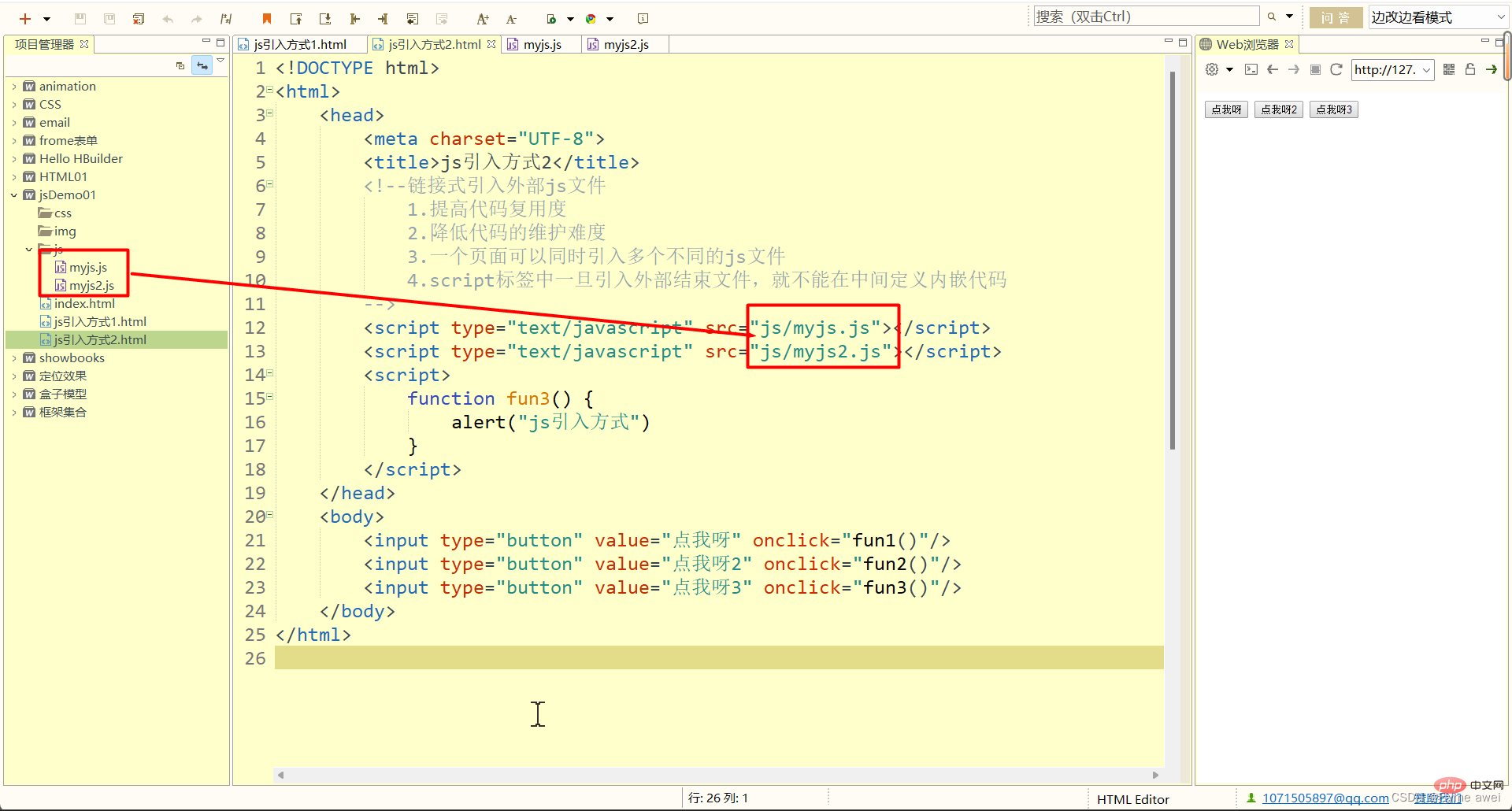The width and height of the screenshot is (1512, 811).
Task: Click the Save file toolbar icon
Action: pos(80,19)
